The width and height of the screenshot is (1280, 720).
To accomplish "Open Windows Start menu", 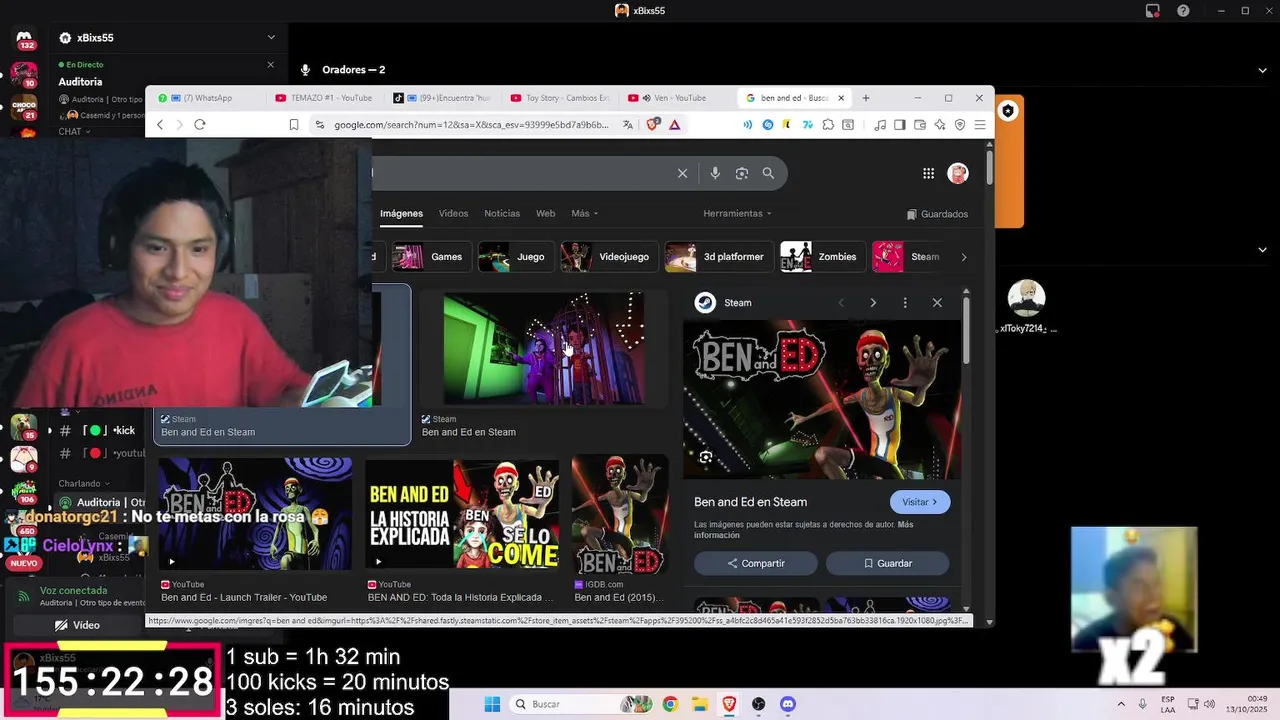I will coord(492,704).
